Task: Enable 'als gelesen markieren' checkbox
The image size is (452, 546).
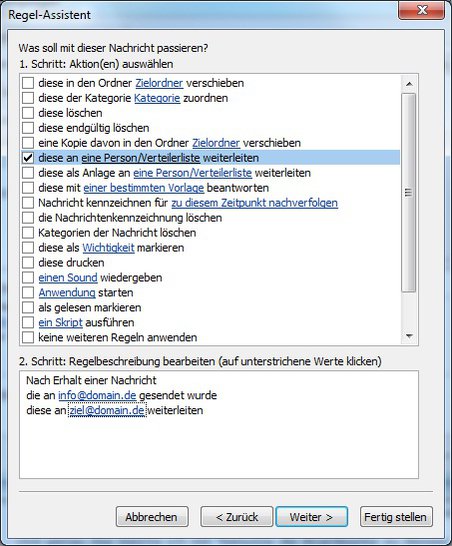Action: [x=28, y=308]
